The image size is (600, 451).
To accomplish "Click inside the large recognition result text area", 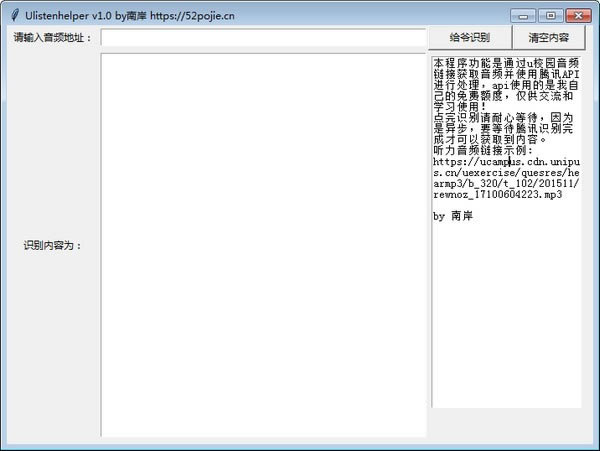I will tap(263, 245).
